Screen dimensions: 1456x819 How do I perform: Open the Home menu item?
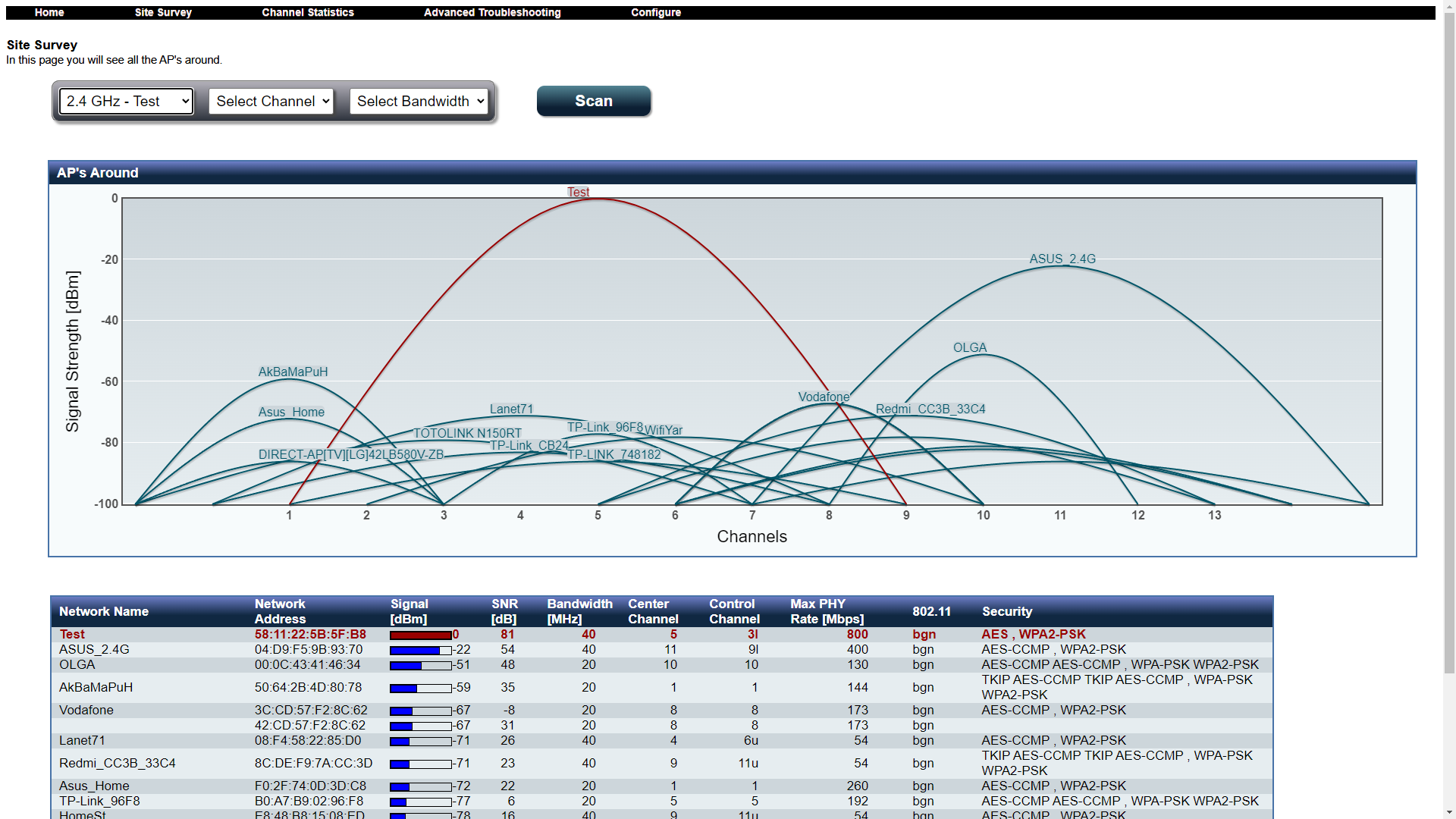49,12
